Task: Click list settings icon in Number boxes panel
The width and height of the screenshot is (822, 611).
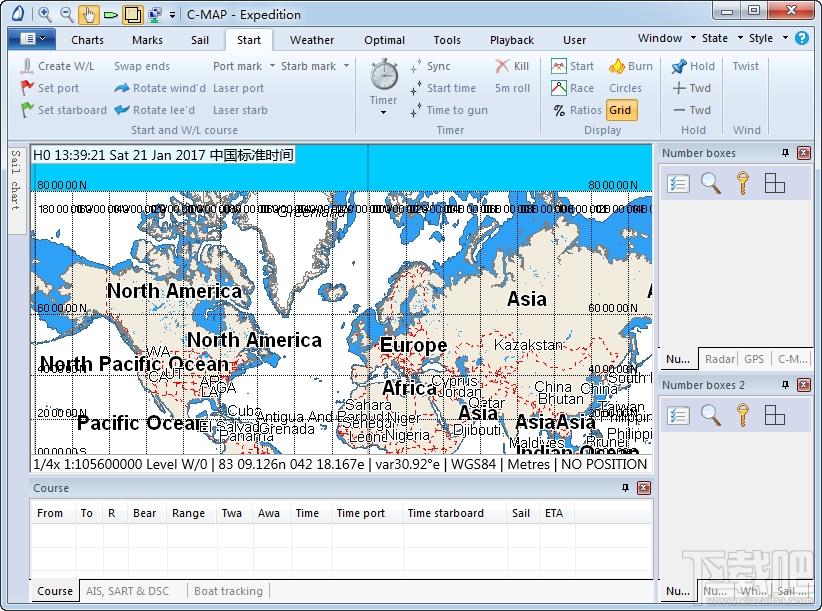Action: coord(678,184)
